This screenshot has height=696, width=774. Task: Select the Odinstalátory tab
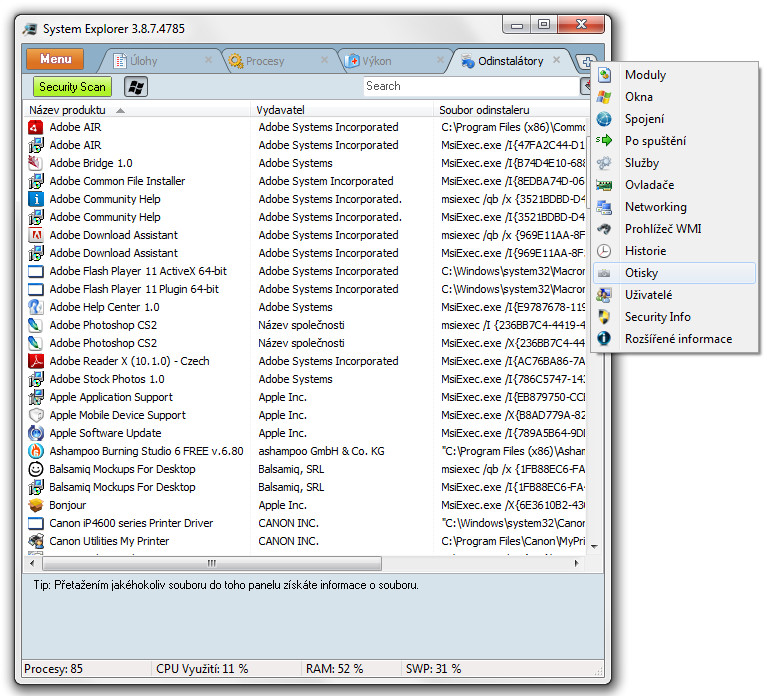point(510,61)
